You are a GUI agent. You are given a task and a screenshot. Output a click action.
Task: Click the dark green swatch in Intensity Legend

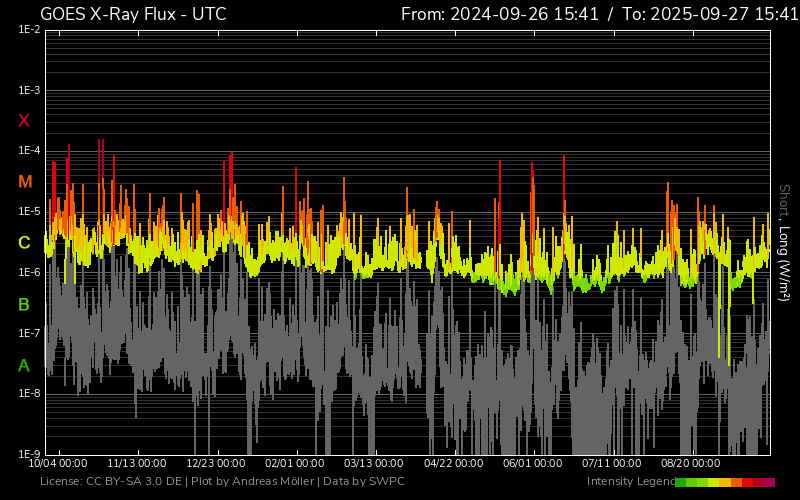(681, 482)
